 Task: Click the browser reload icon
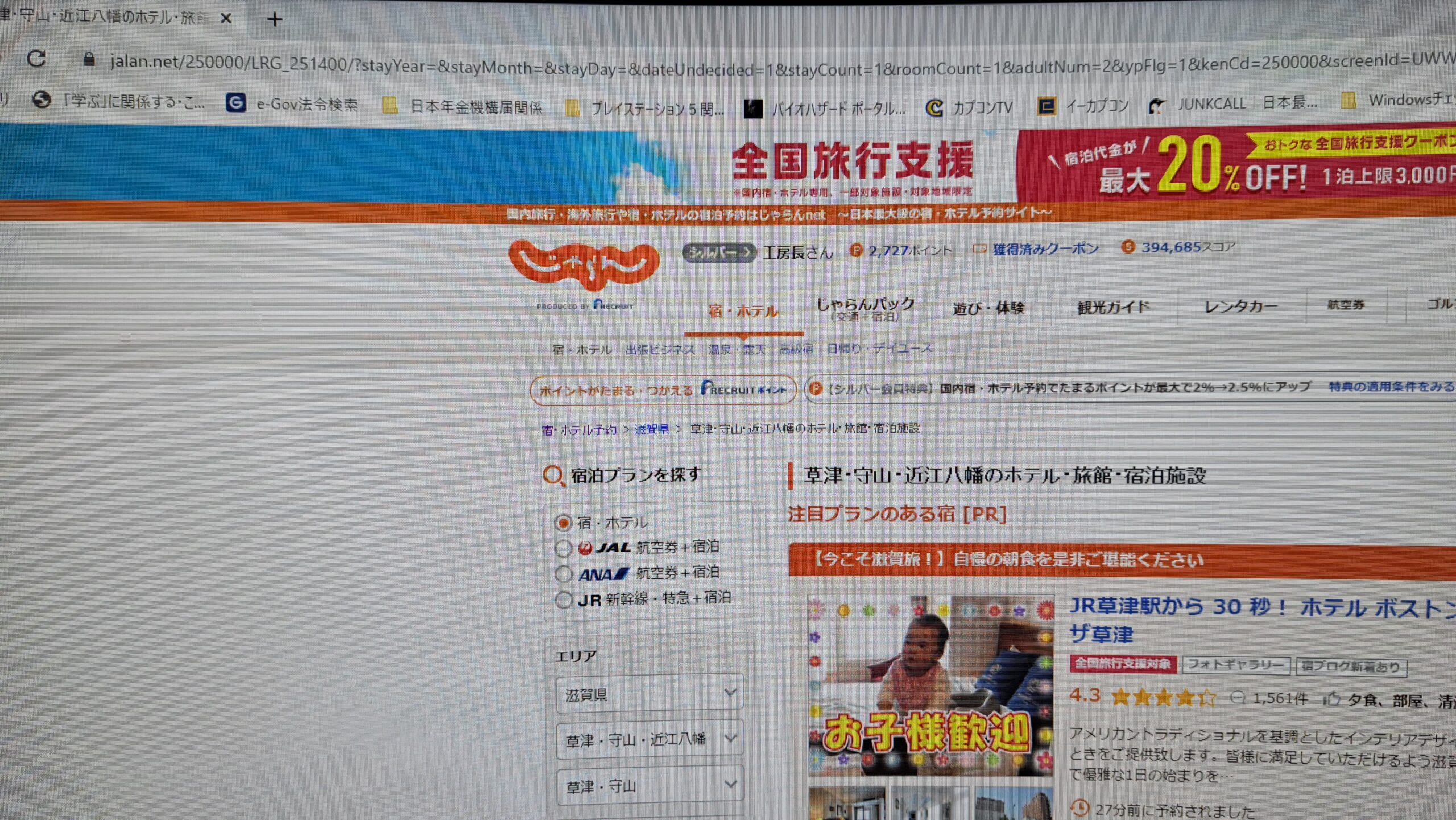36,59
